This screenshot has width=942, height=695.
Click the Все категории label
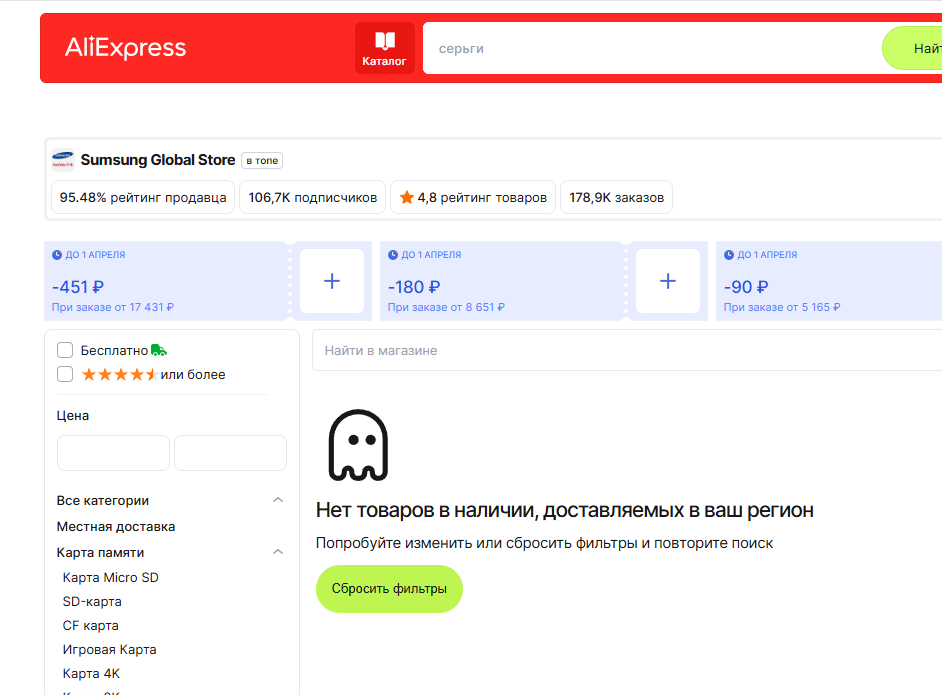point(103,500)
